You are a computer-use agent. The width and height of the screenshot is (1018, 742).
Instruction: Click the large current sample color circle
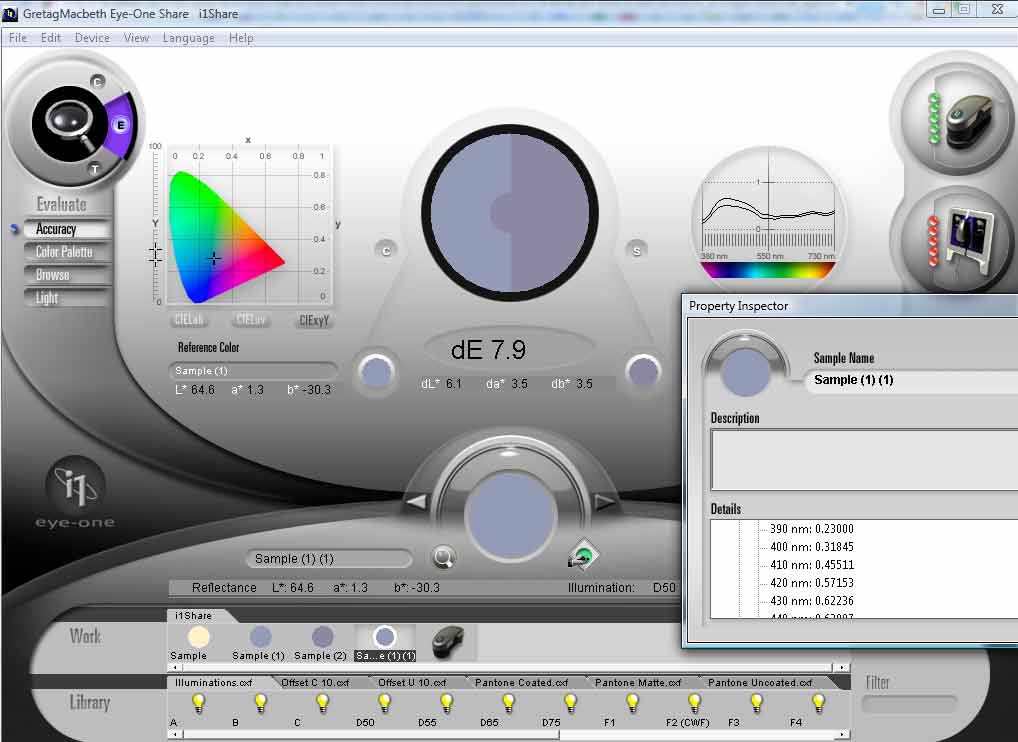510,516
